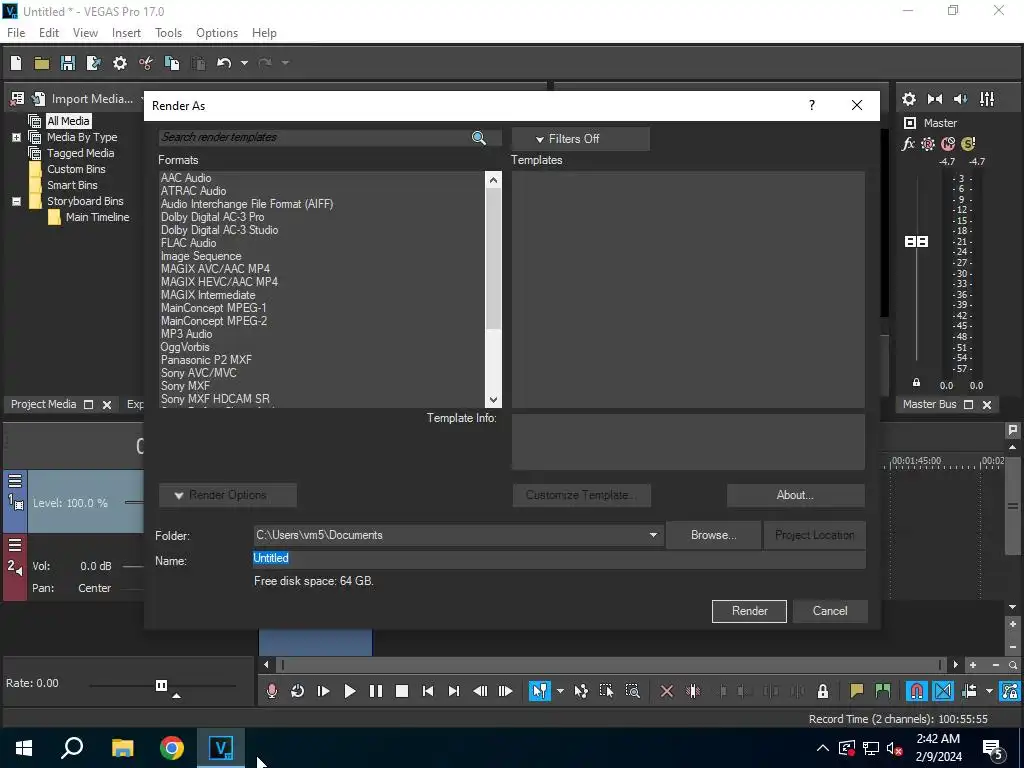Screen dimensions: 1024x768
Task: Click the Stop button in transport
Action: point(402,691)
